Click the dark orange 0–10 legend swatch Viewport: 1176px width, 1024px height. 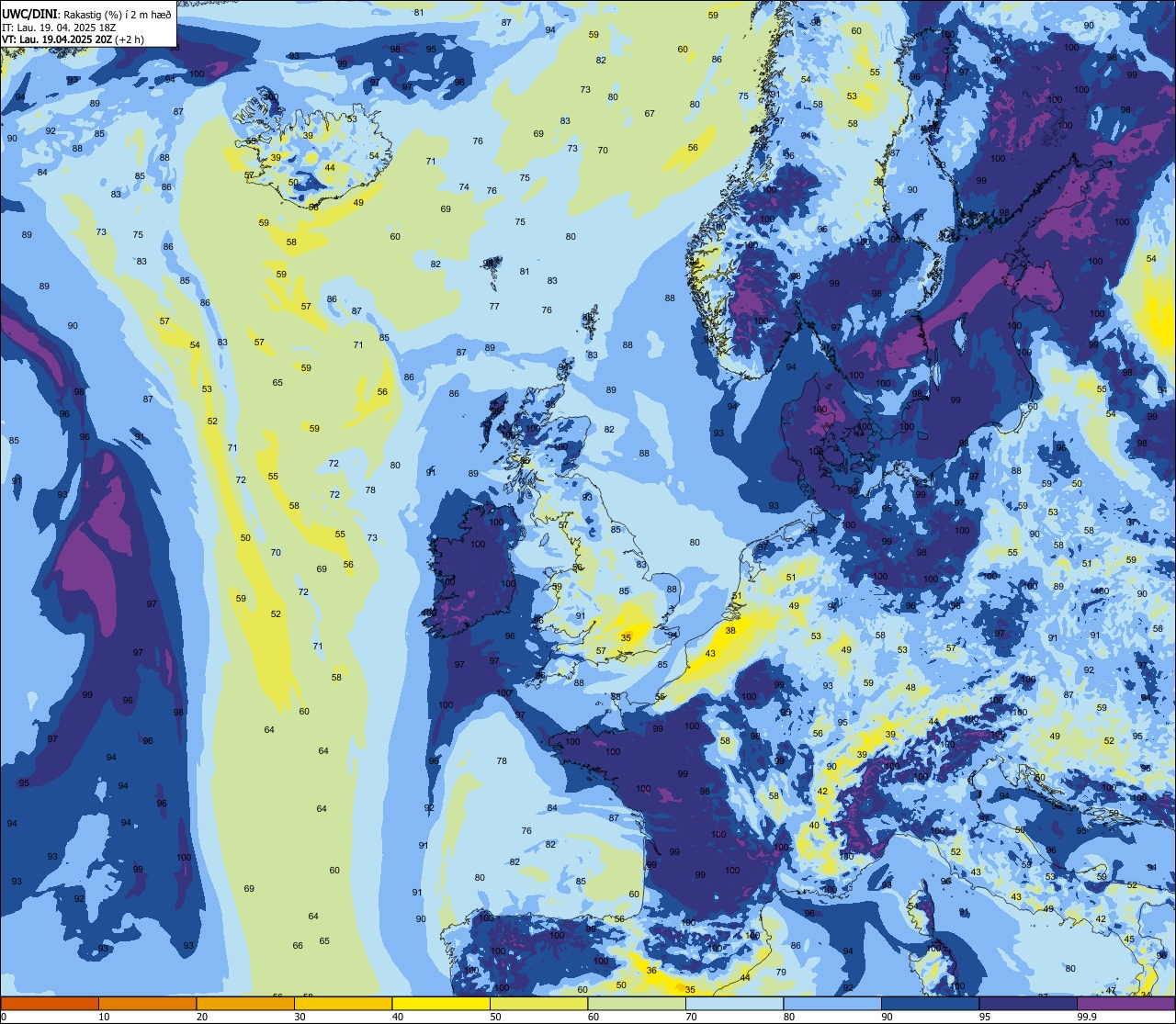click(50, 1003)
